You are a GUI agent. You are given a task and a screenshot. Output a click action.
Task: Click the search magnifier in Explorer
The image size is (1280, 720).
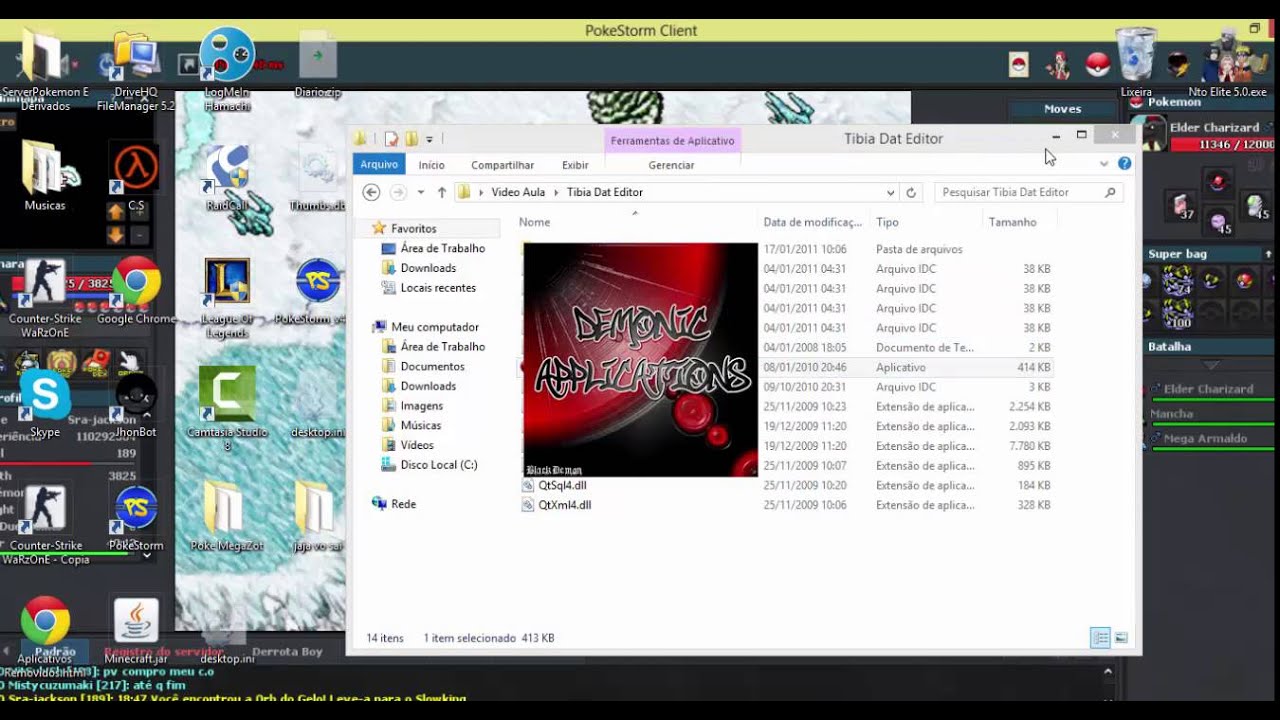[1110, 192]
